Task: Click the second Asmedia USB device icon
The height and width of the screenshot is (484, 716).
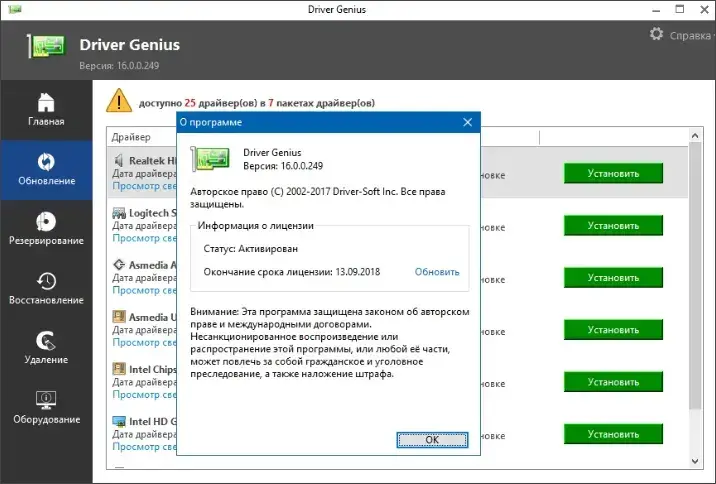Action: click(x=119, y=317)
